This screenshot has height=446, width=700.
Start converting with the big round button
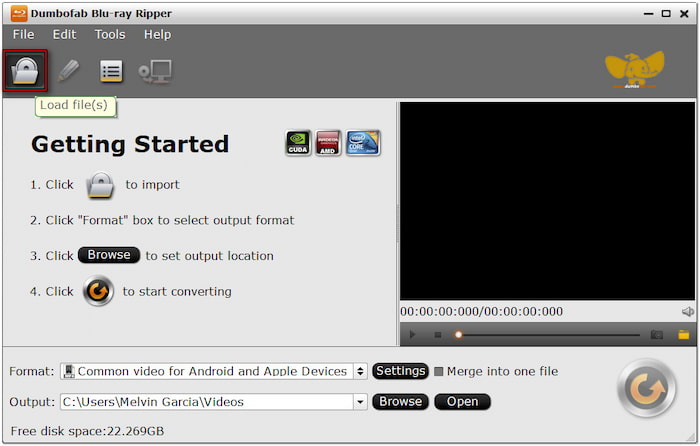(646, 388)
